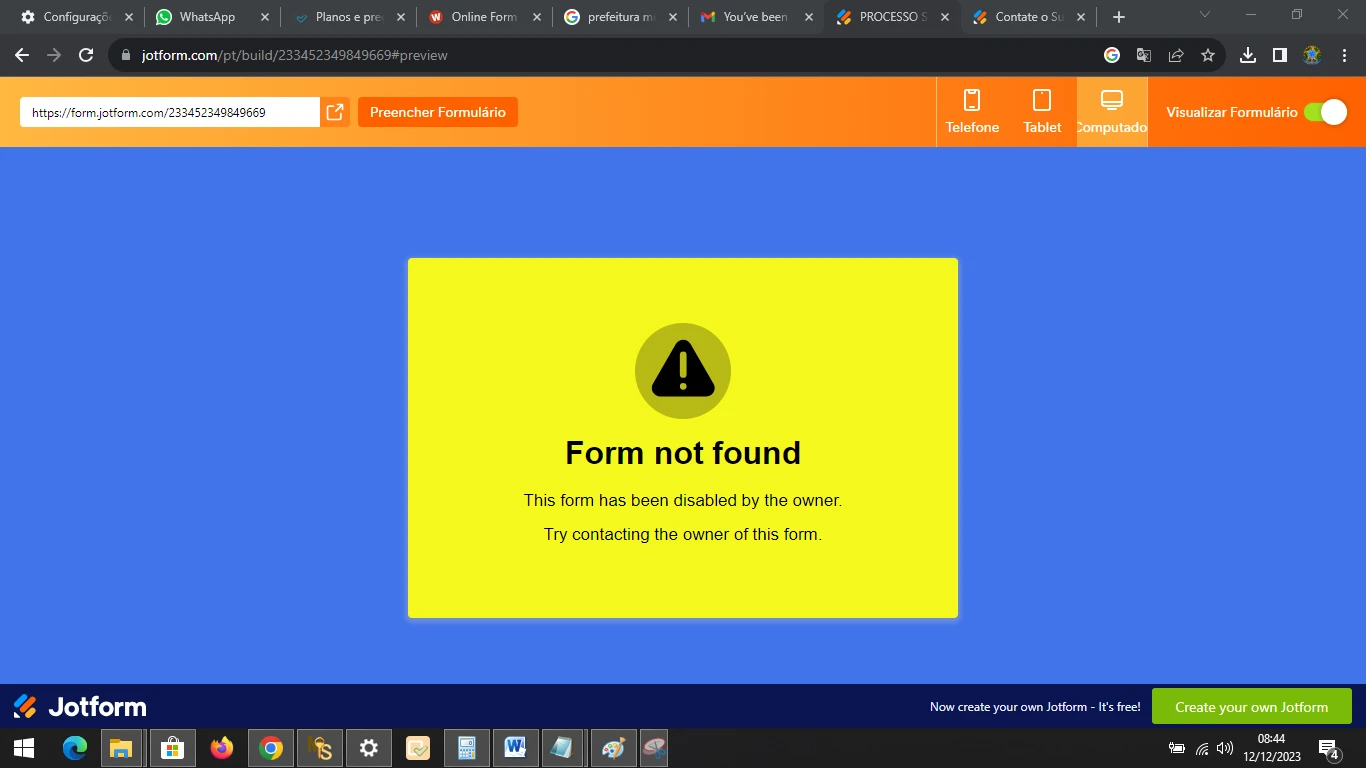This screenshot has height=768, width=1366.
Task: Click Create your own Jotform button
Action: [x=1251, y=706]
